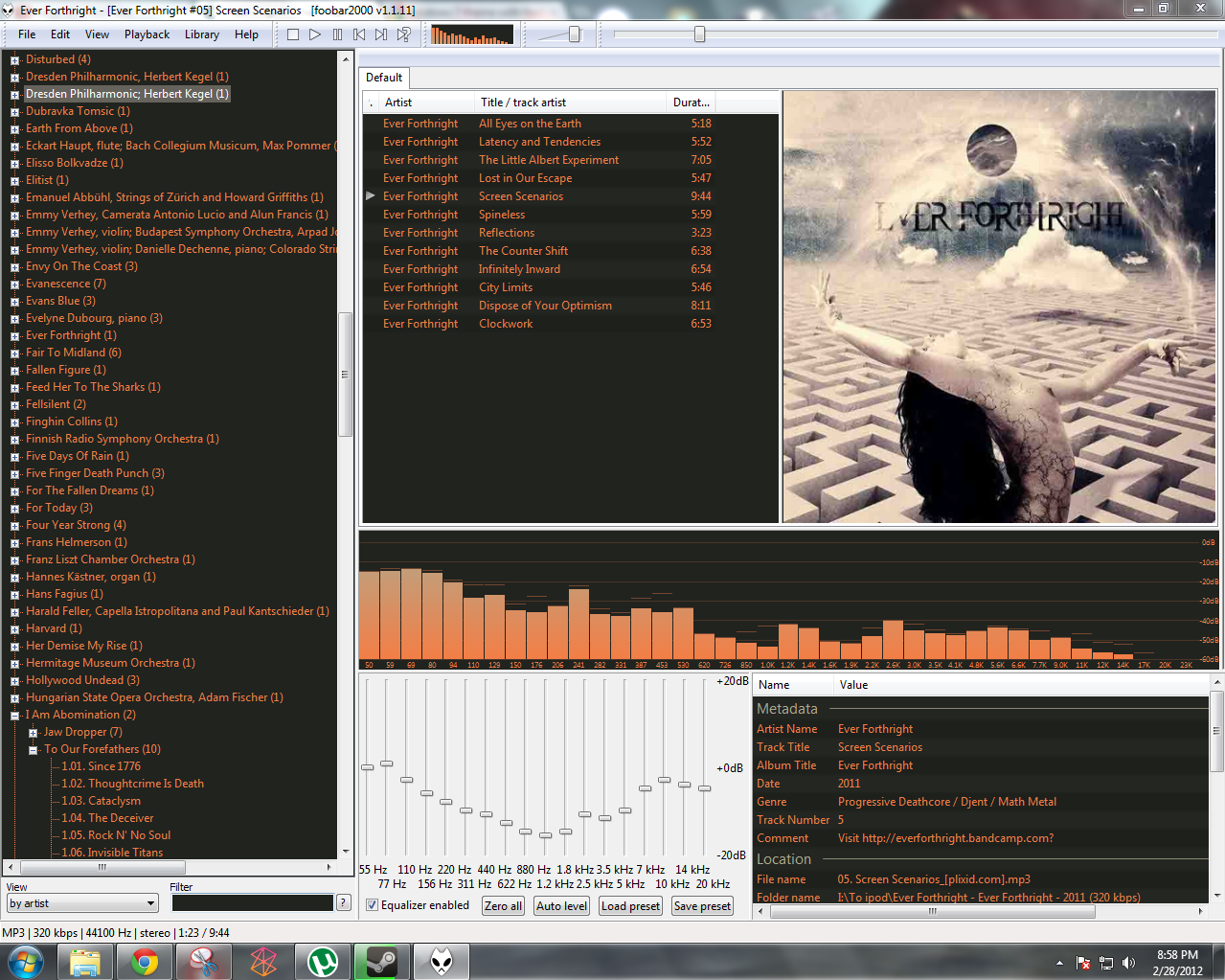This screenshot has width=1225, height=980.
Task: Select the Default playlist tab
Action: pos(384,78)
